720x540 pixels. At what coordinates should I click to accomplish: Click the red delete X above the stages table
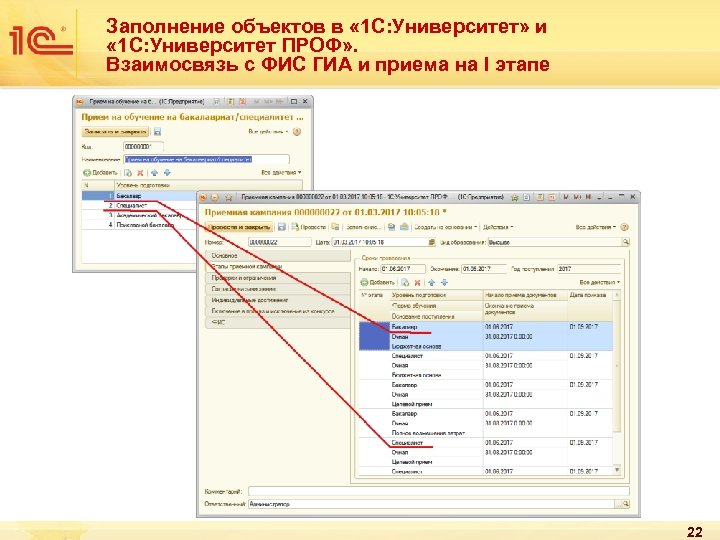point(417,282)
